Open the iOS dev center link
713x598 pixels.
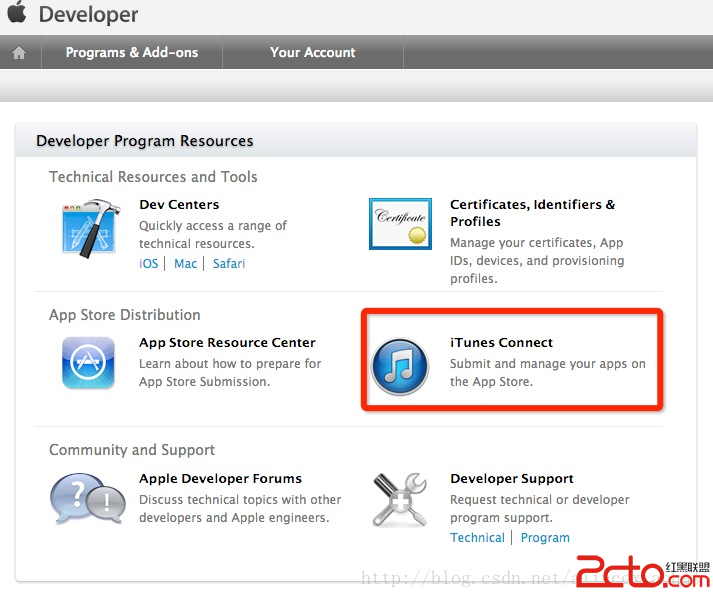pyautogui.click(x=149, y=264)
